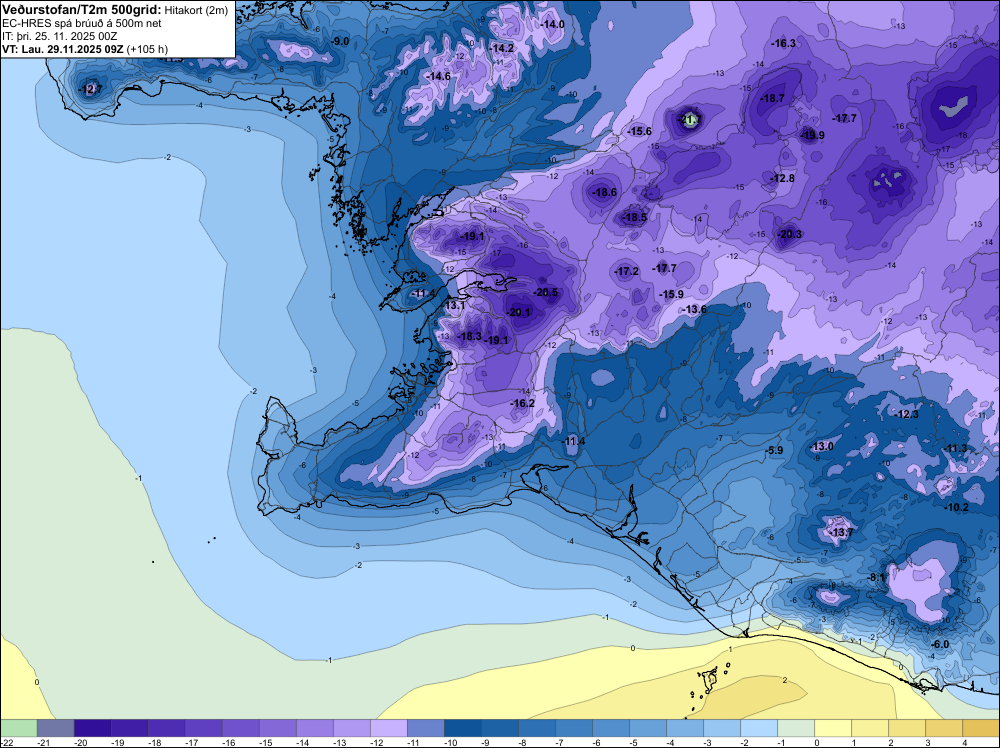Select the -20.3 temperature label
Viewport: 1000px width, 748px height.
pyautogui.click(x=790, y=234)
